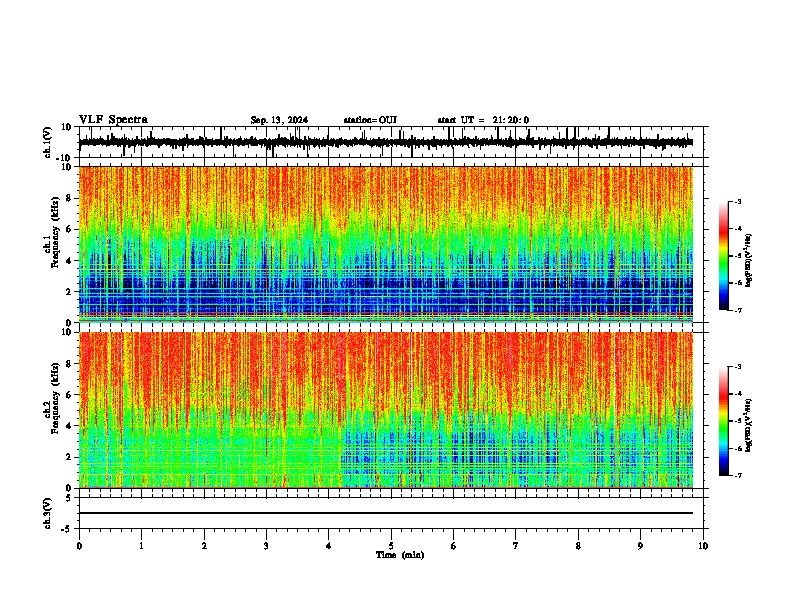Click the "VLF Spectra" plot title

pos(113,120)
